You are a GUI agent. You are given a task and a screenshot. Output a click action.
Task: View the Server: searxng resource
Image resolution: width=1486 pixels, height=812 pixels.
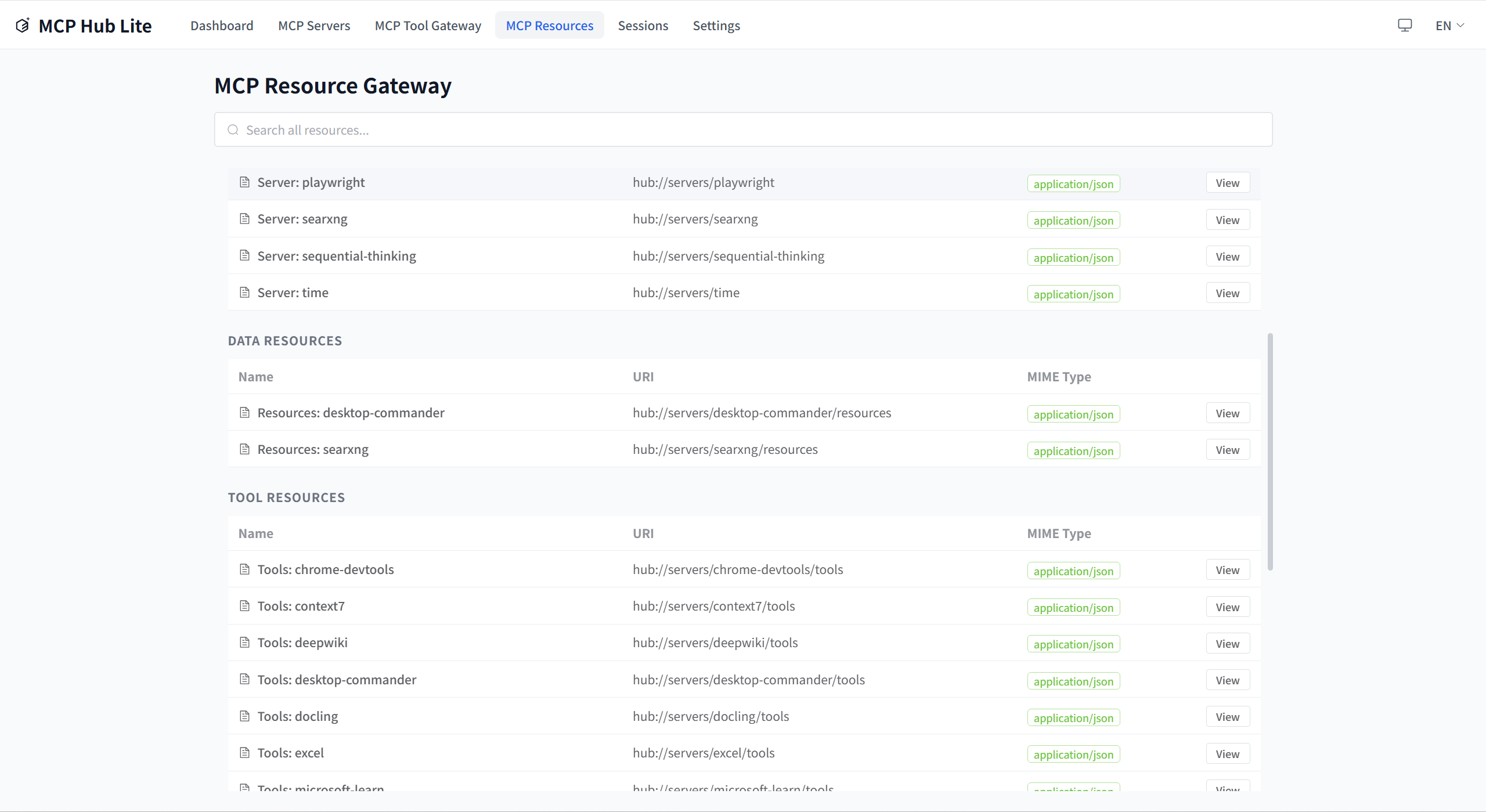pyautogui.click(x=1227, y=220)
